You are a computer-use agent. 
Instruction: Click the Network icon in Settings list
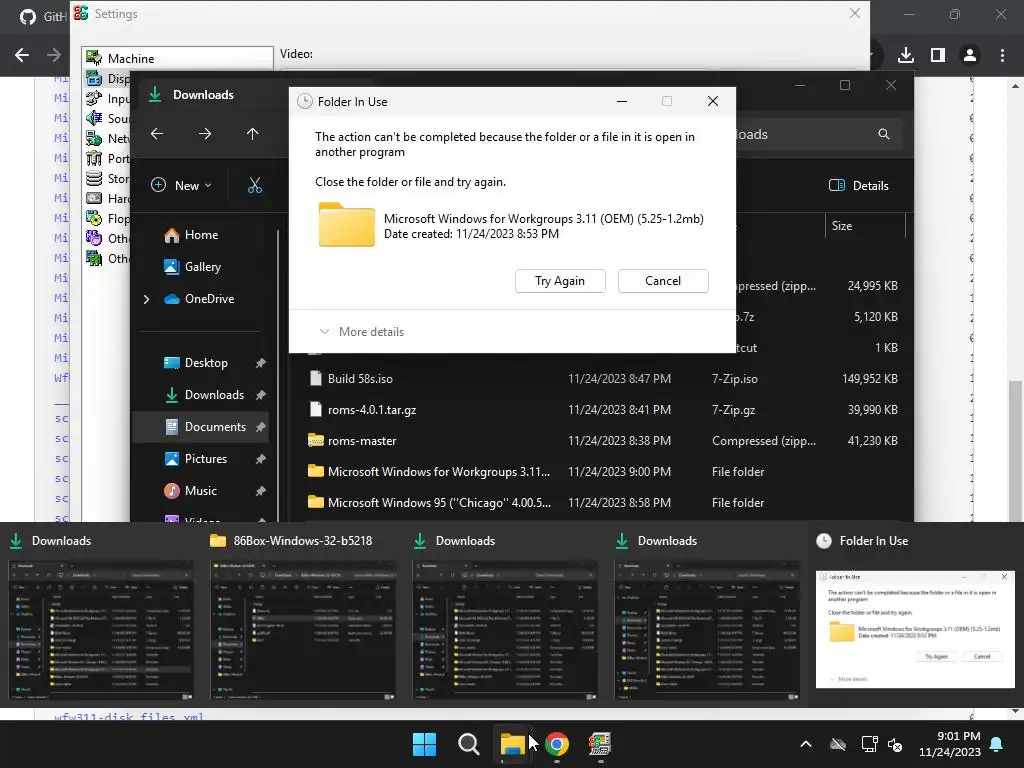(x=94, y=138)
